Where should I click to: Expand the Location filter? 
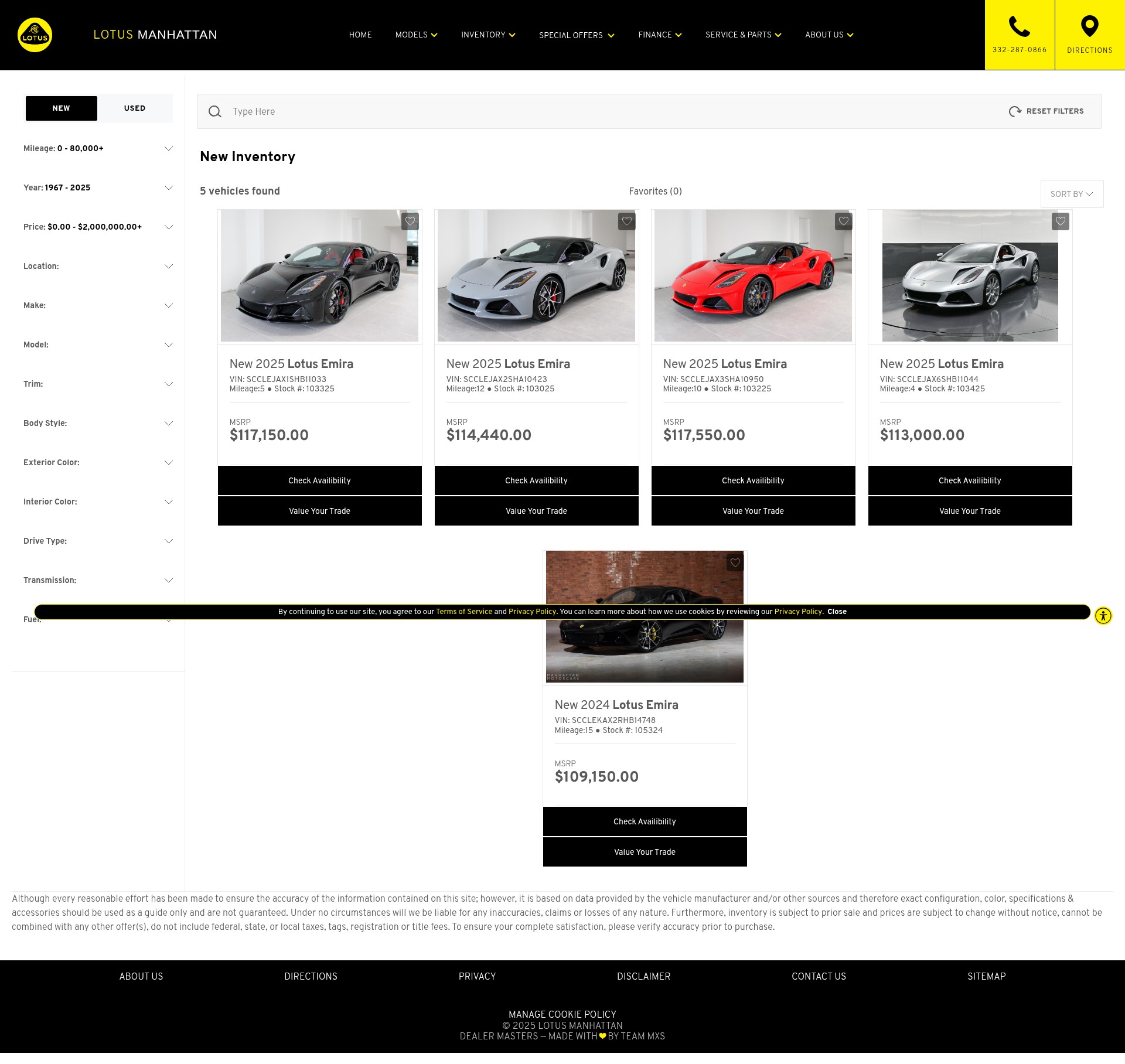98,267
